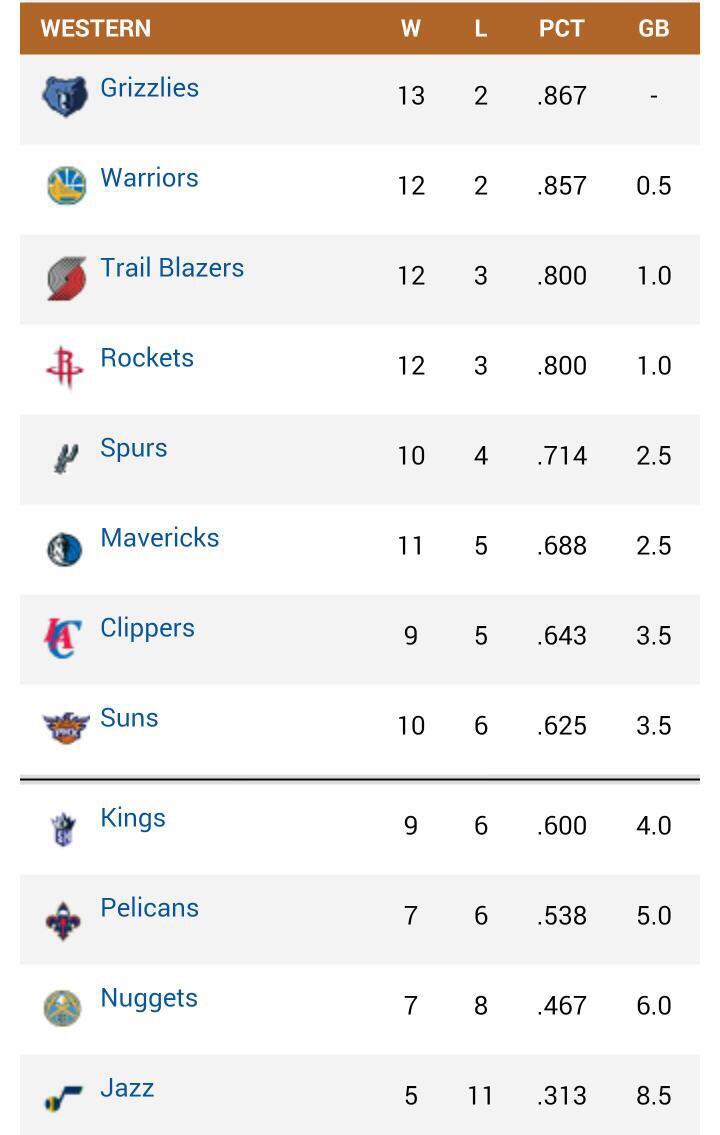Screen dimensions: 720x1135
Task: Open the Jazz team link
Action: click(127, 1088)
